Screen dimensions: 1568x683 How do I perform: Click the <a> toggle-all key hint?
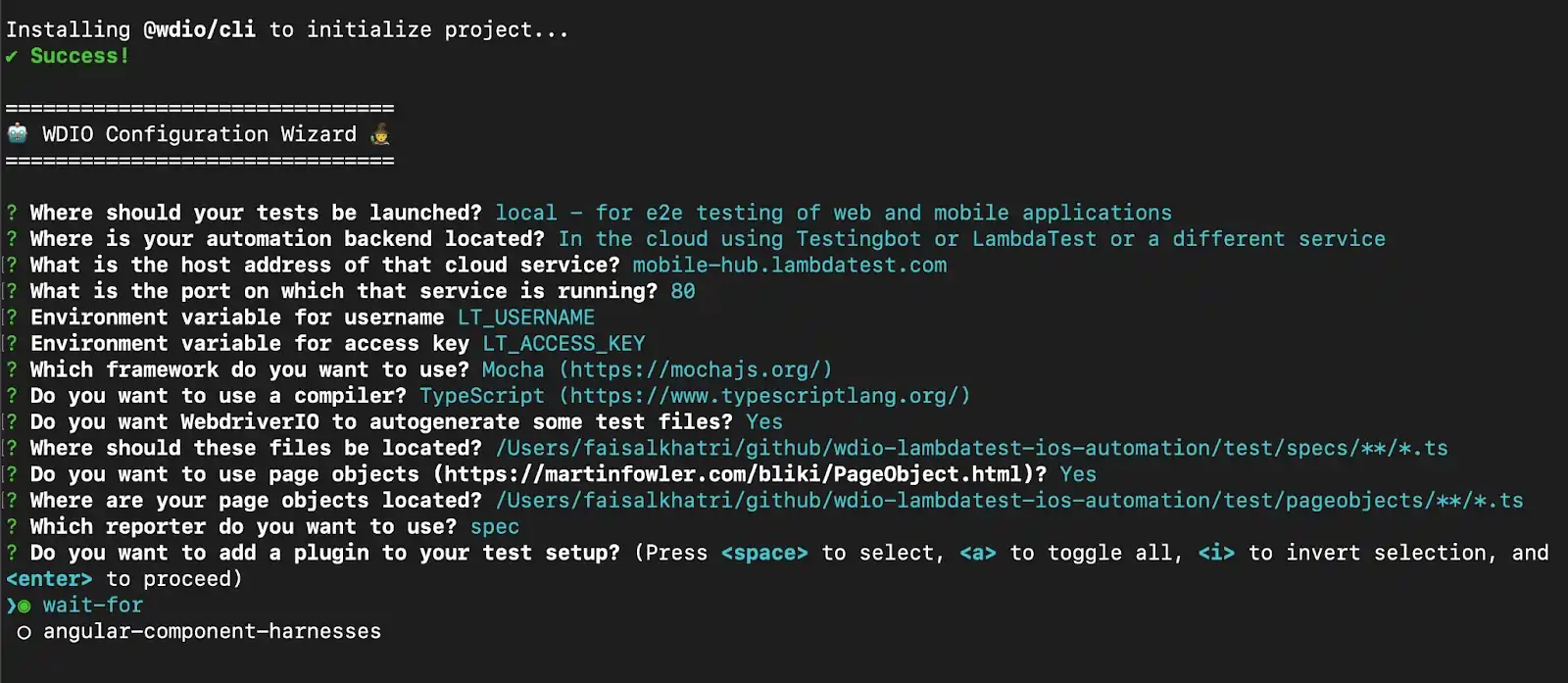[x=977, y=553]
